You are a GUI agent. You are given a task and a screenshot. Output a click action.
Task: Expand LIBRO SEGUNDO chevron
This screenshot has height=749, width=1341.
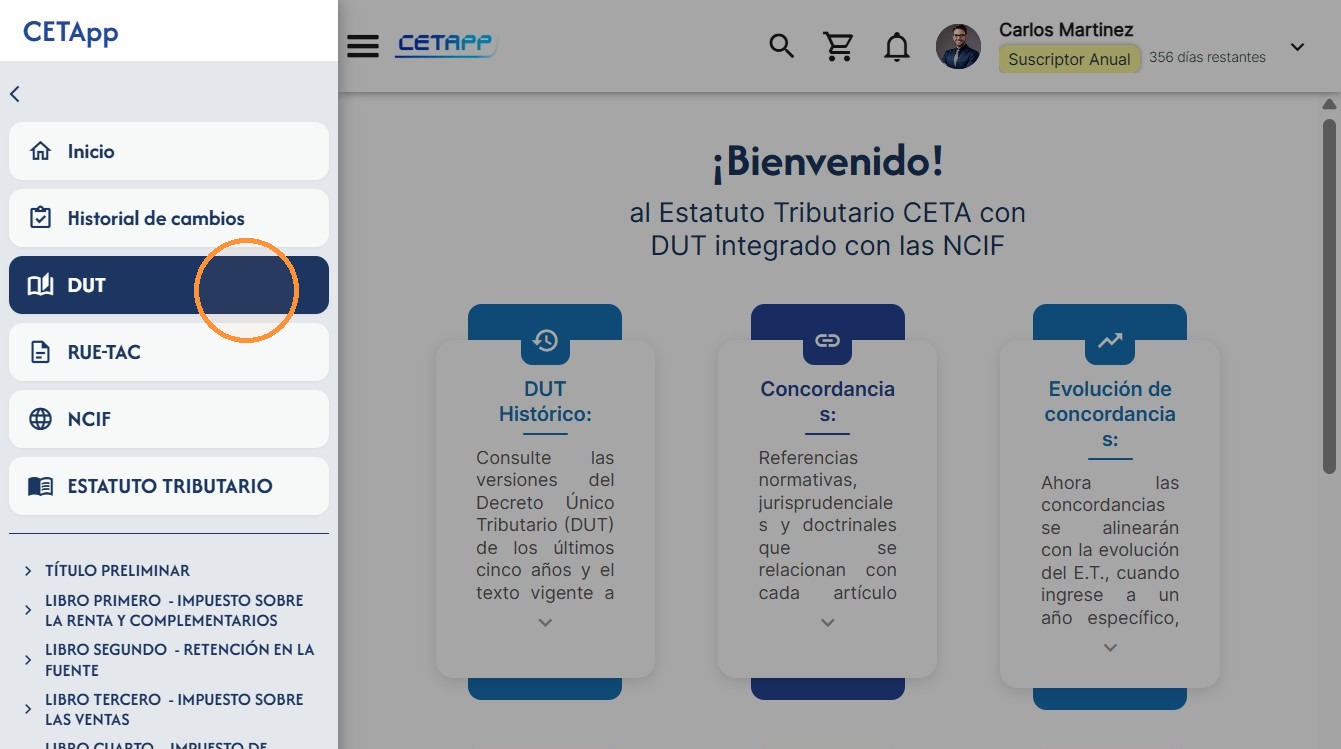(27, 660)
